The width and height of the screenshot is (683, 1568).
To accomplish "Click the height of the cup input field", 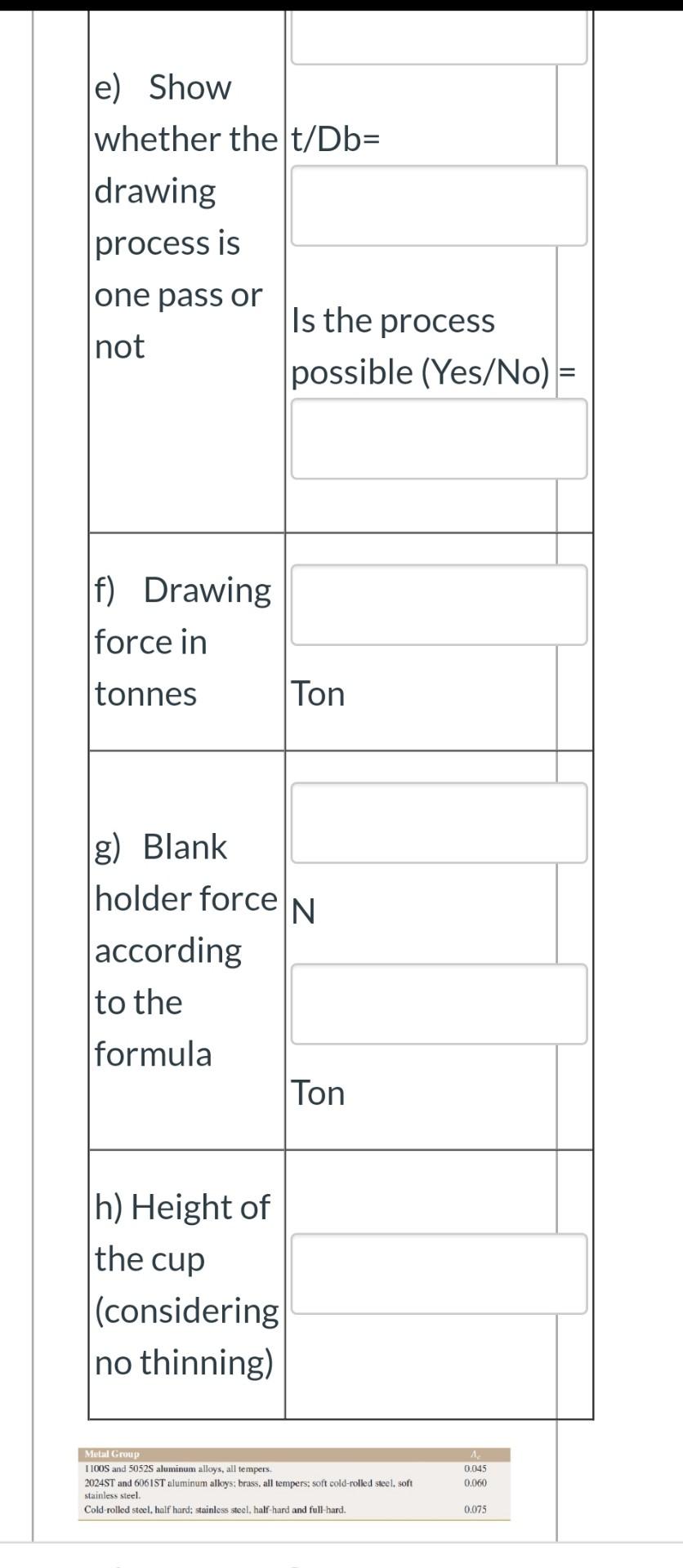I will pos(438,1272).
